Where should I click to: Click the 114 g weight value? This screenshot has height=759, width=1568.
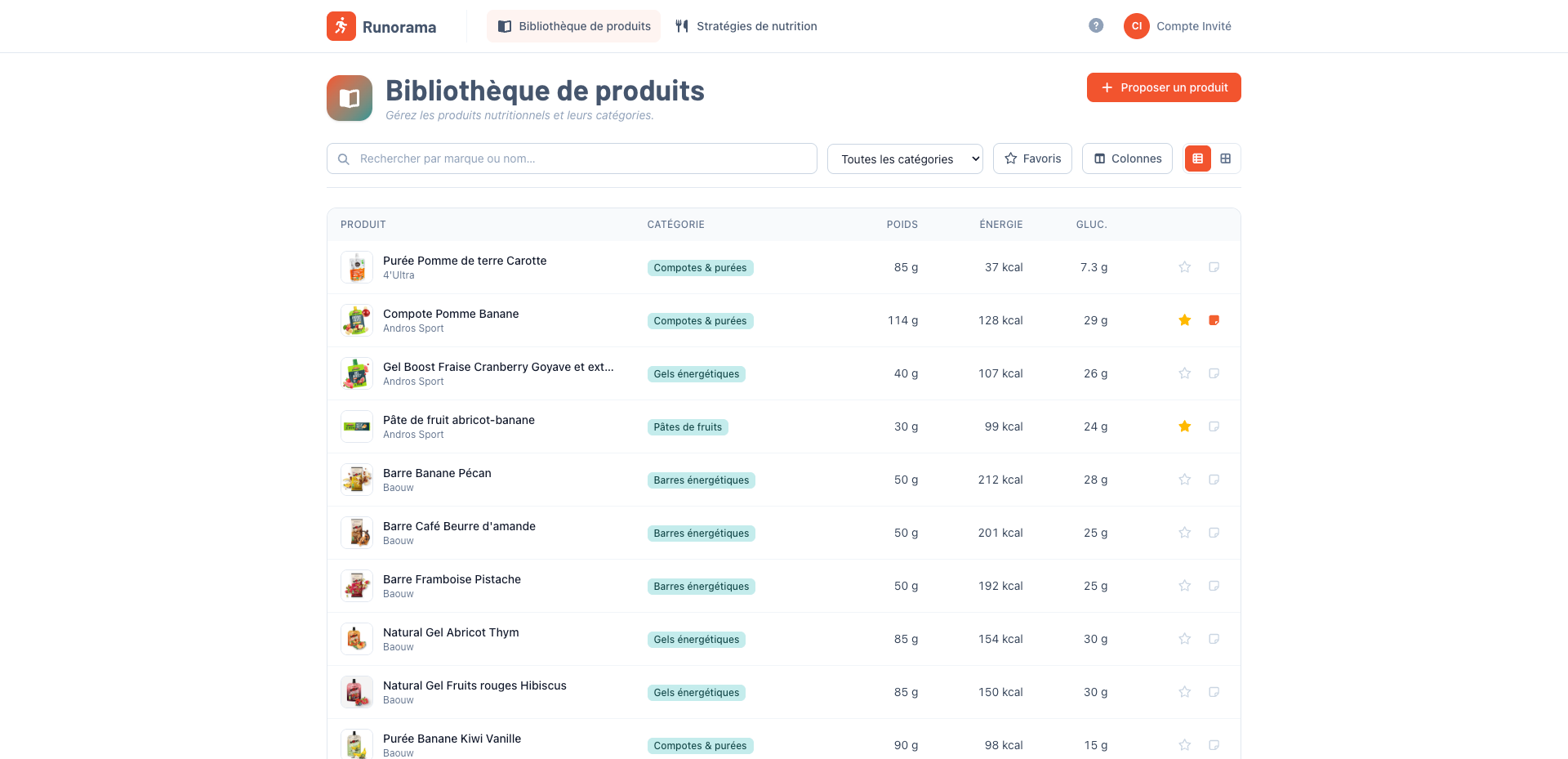click(x=903, y=320)
